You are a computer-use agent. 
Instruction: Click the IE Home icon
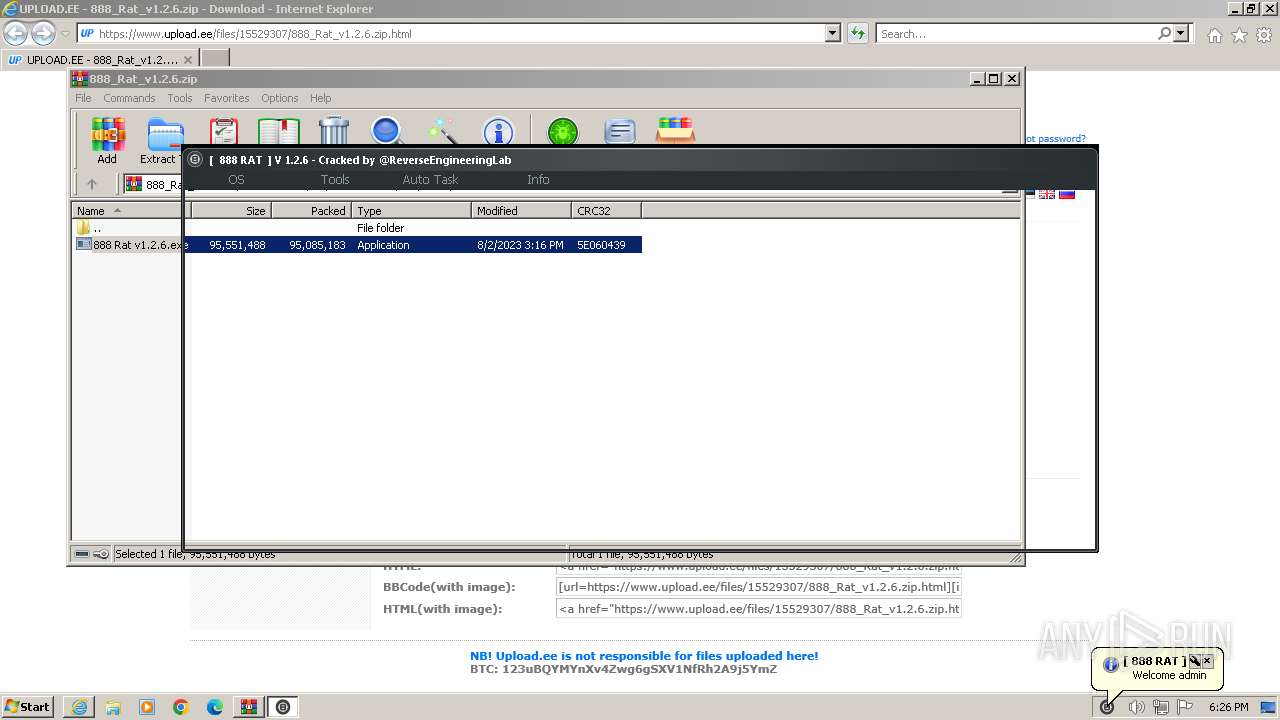1214,35
